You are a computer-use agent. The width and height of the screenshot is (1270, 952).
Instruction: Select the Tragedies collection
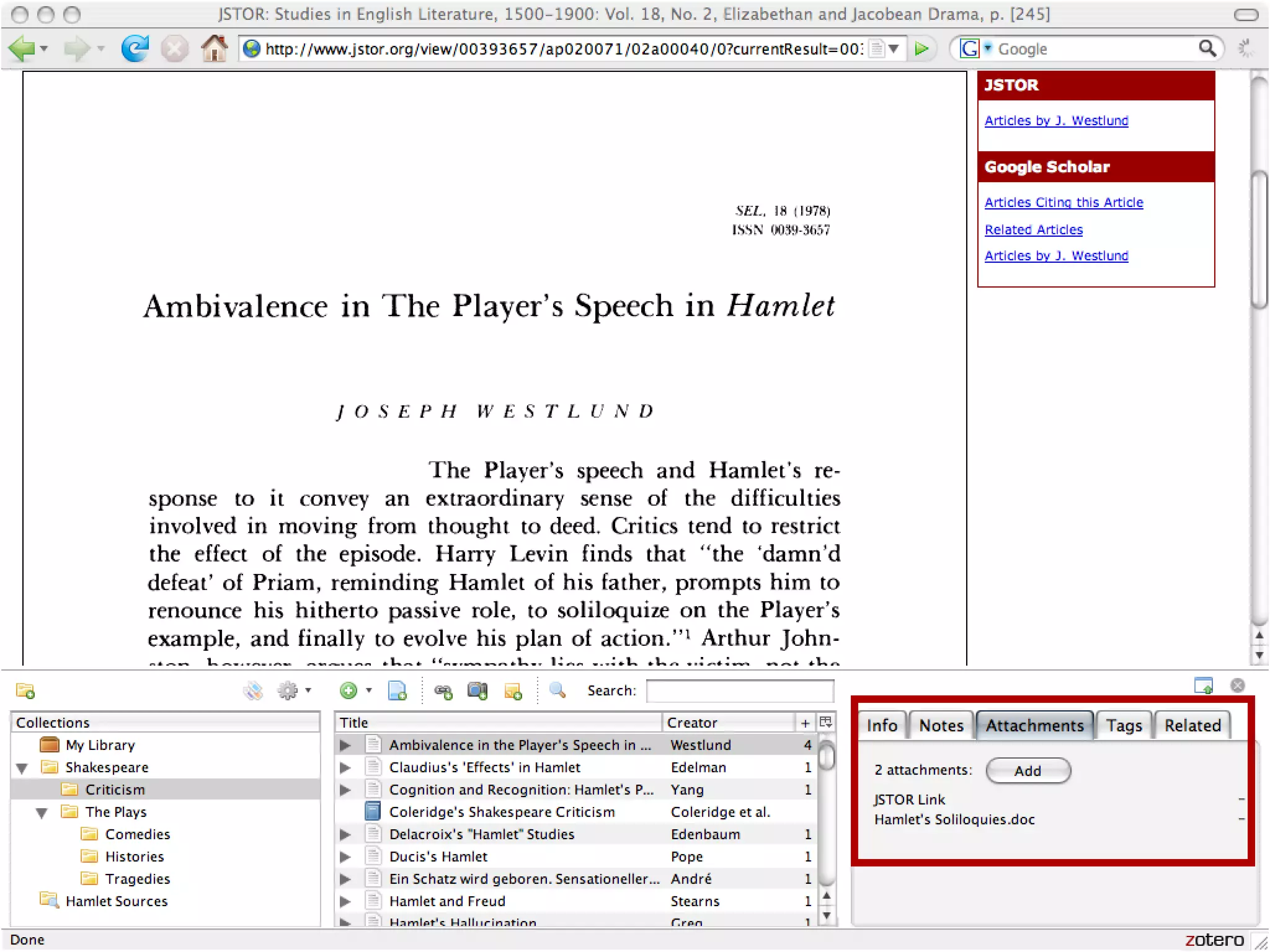click(137, 879)
